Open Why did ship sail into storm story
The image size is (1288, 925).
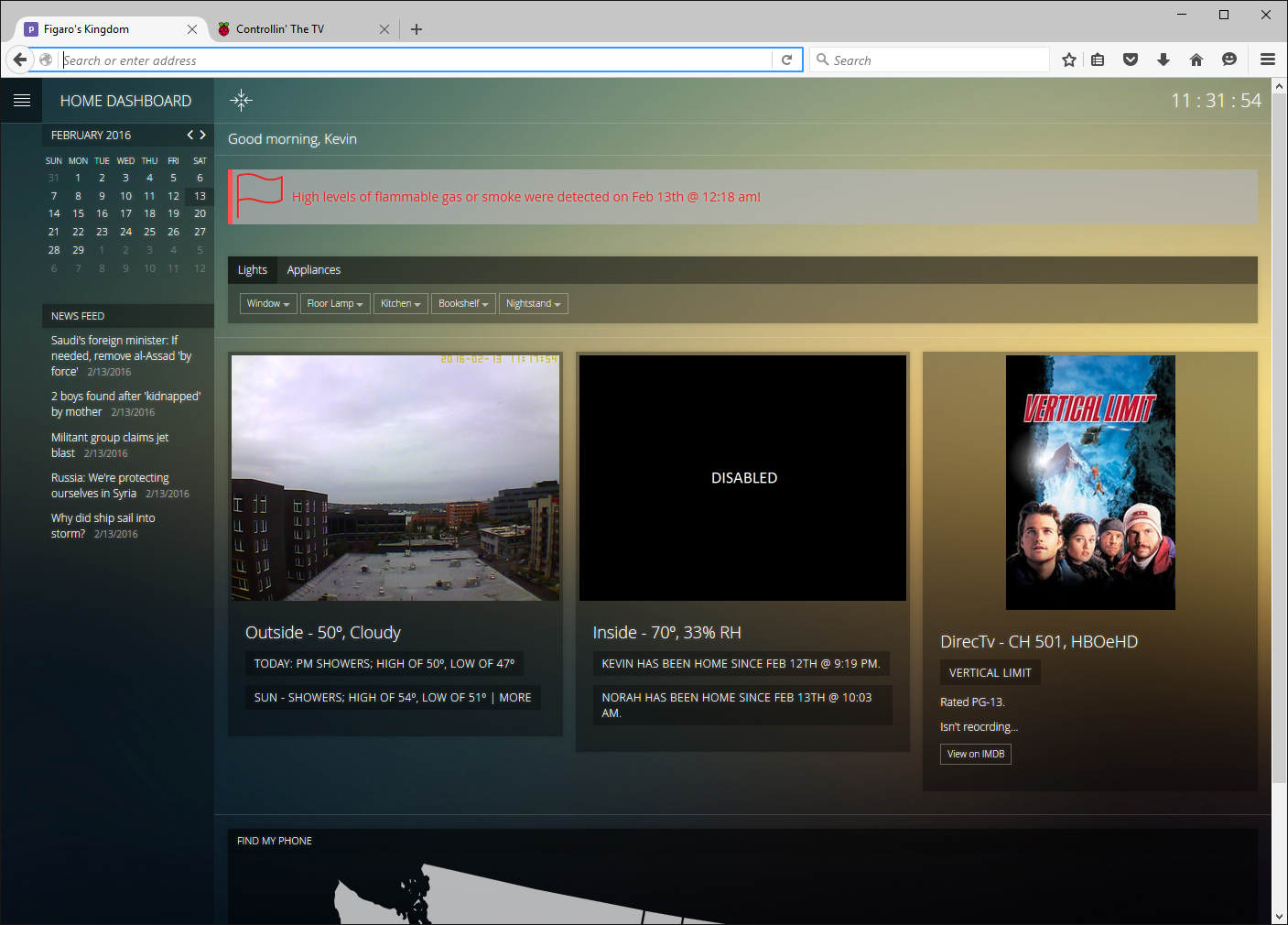tap(103, 526)
